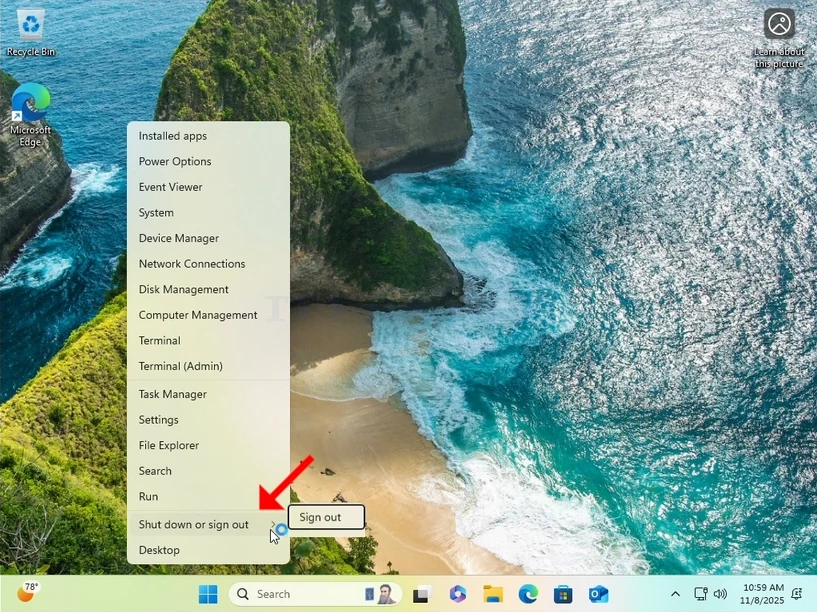Open the Run menu entry
Viewport: 817px width, 612px height.
(208, 496)
